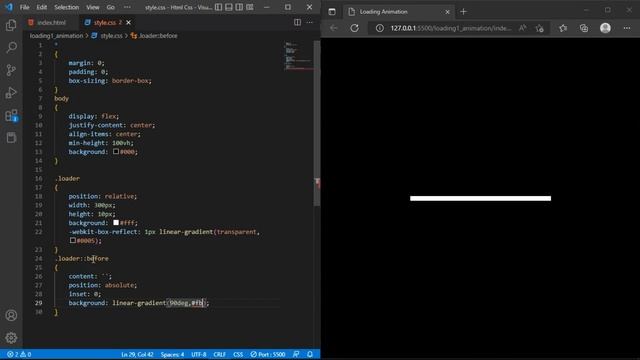This screenshot has width=640, height=360.
Task: Toggle panel layout icon in title bar
Action: 229,7
